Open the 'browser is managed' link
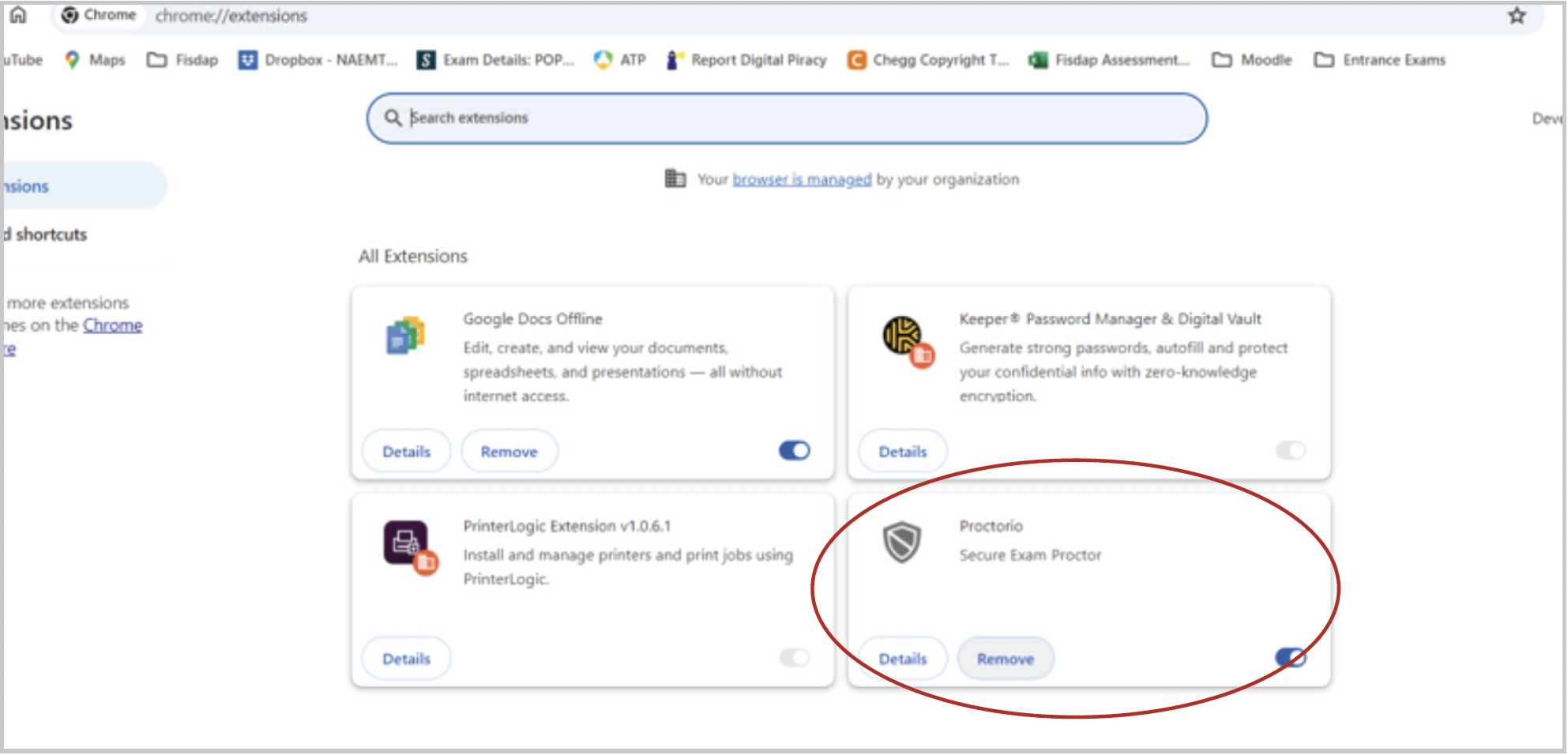The width and height of the screenshot is (1568, 755). (x=802, y=179)
